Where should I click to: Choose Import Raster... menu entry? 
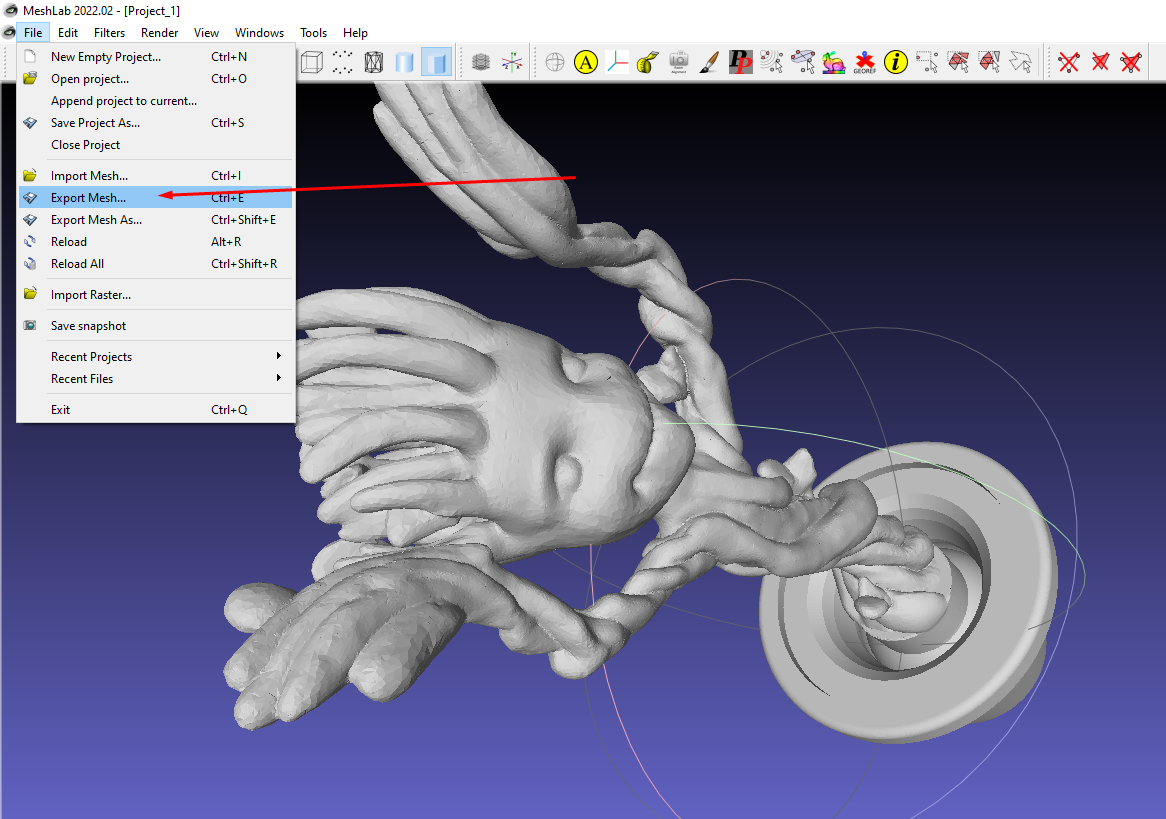155,295
